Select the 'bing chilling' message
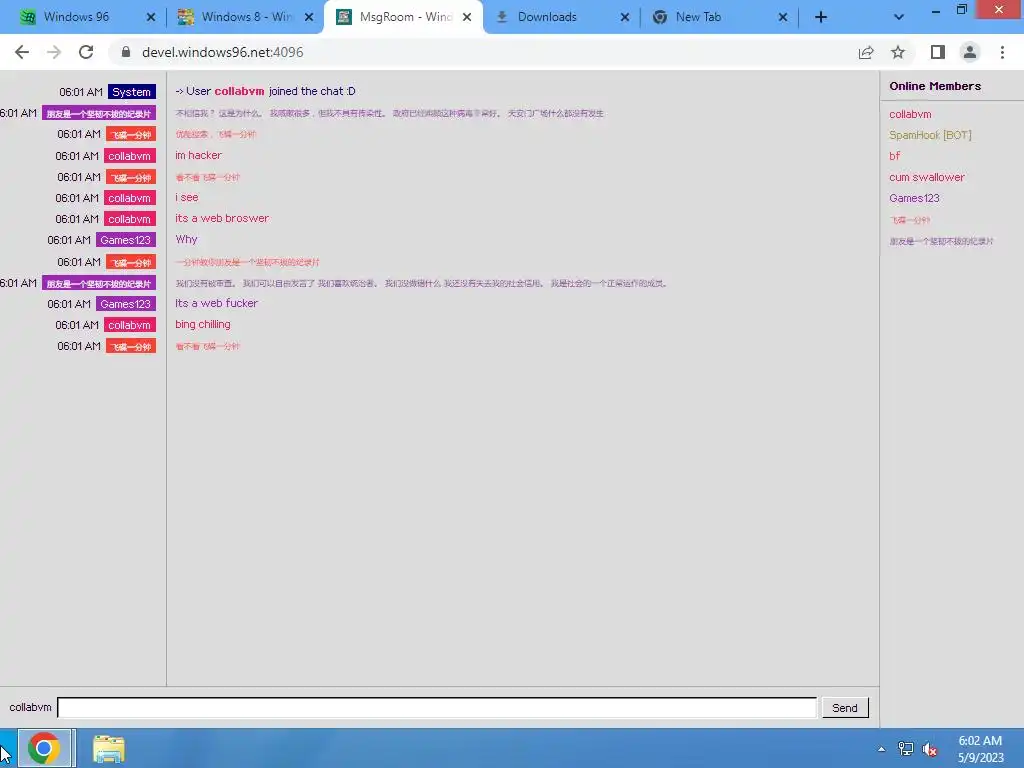1024x768 pixels. tap(202, 325)
